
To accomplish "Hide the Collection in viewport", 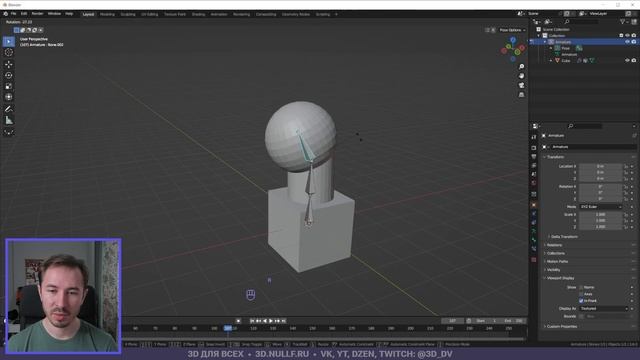I will coord(627,36).
